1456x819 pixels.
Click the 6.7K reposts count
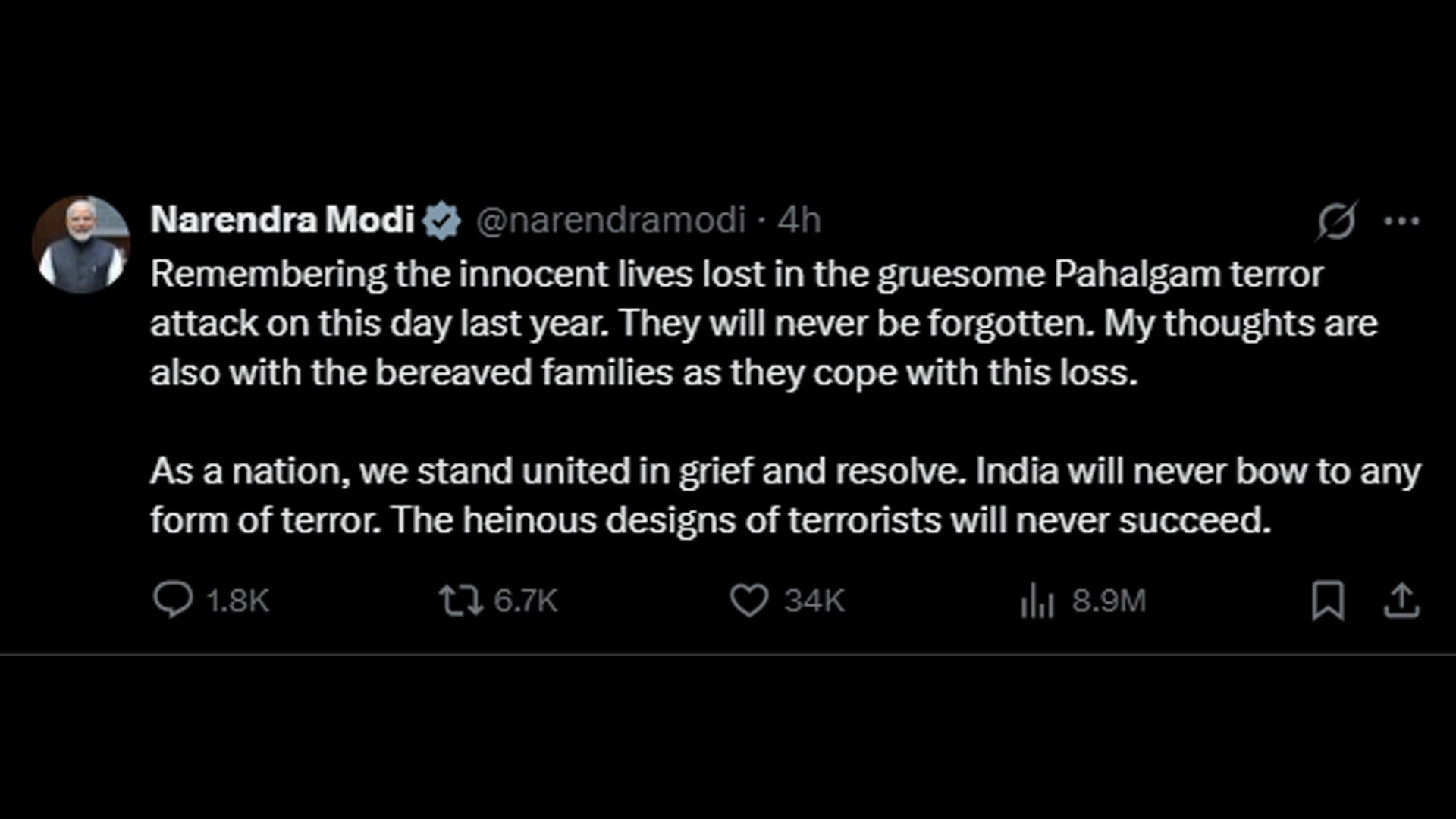(x=526, y=601)
